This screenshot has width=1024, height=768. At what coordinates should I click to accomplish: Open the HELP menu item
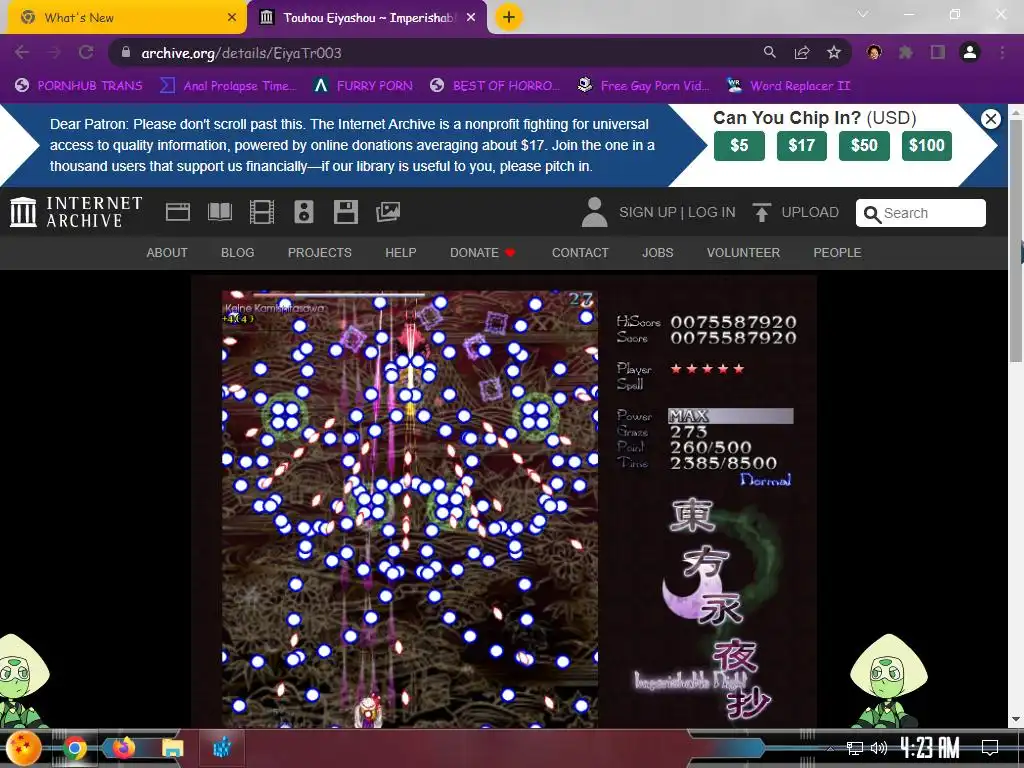[400, 253]
